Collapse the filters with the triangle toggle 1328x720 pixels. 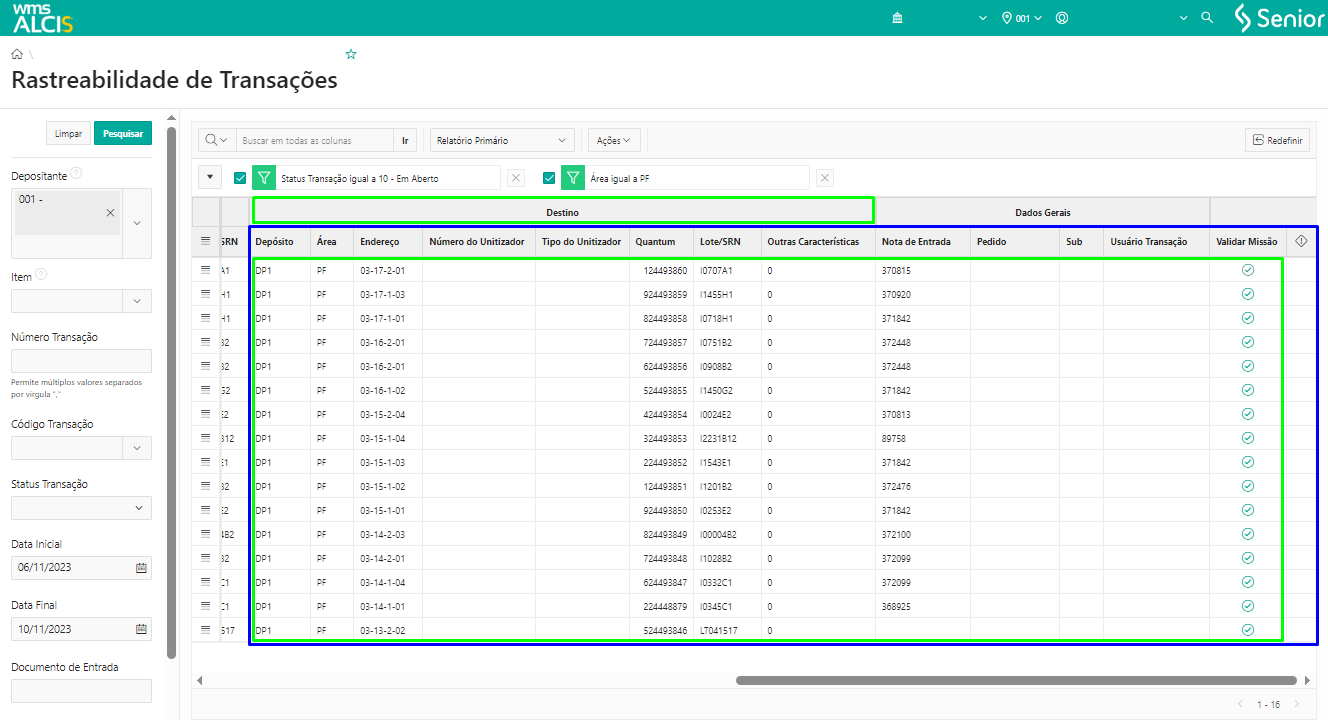210,178
